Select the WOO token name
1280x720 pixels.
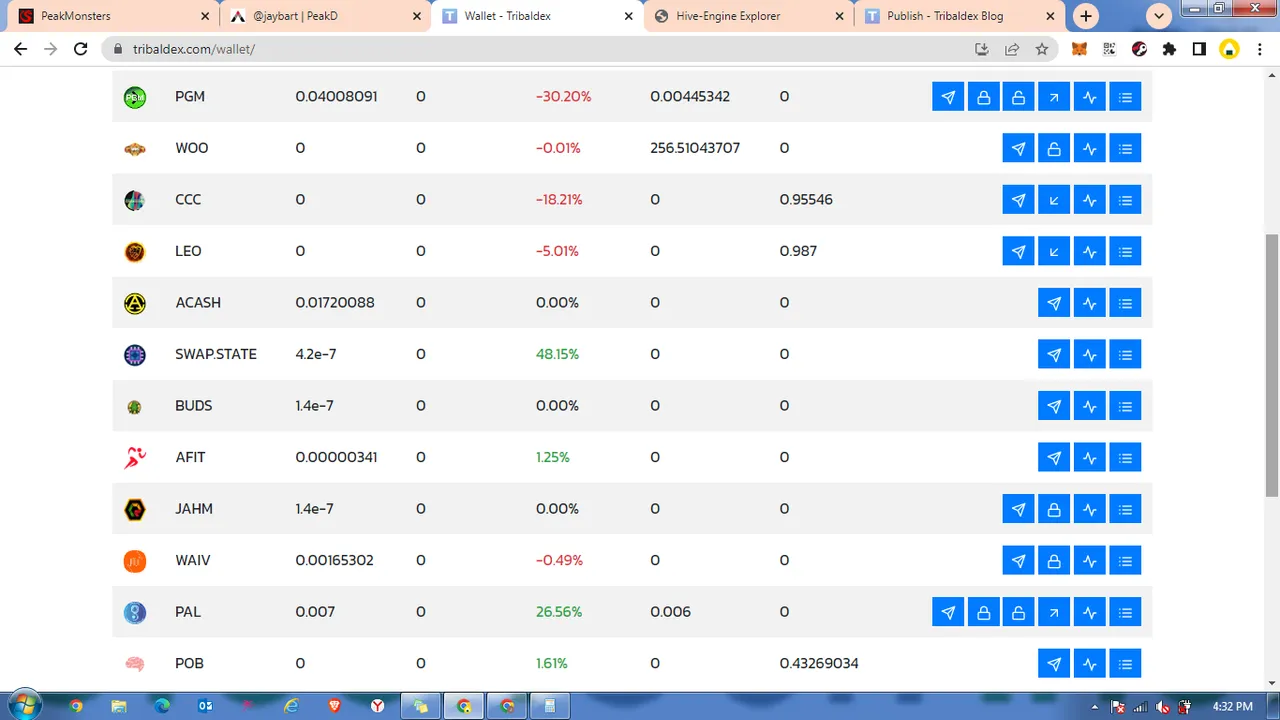point(192,148)
